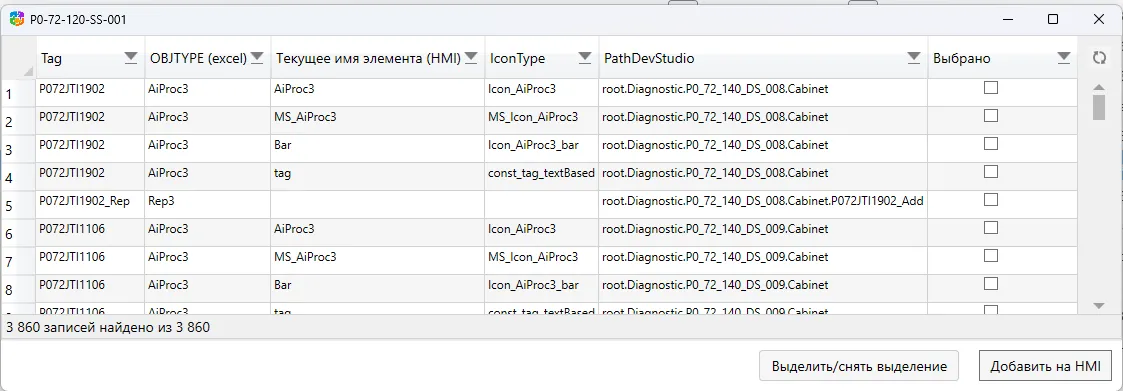Tick the Выбрано checkbox in row 3
Screen dimensions: 1123x391
pyautogui.click(x=991, y=144)
